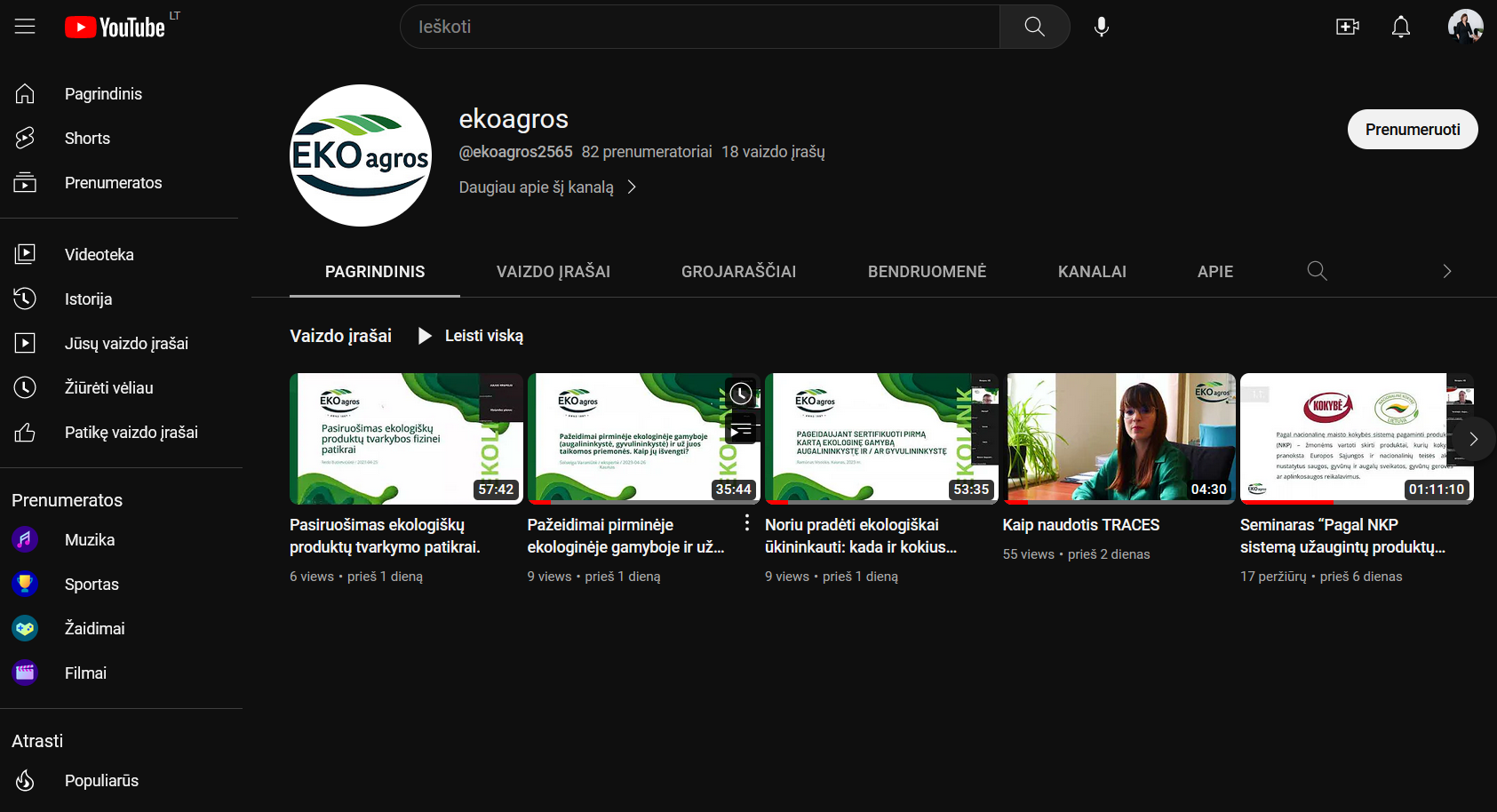Open Noriu pradėti ekologiškai ūkininkauti title

tap(861, 536)
